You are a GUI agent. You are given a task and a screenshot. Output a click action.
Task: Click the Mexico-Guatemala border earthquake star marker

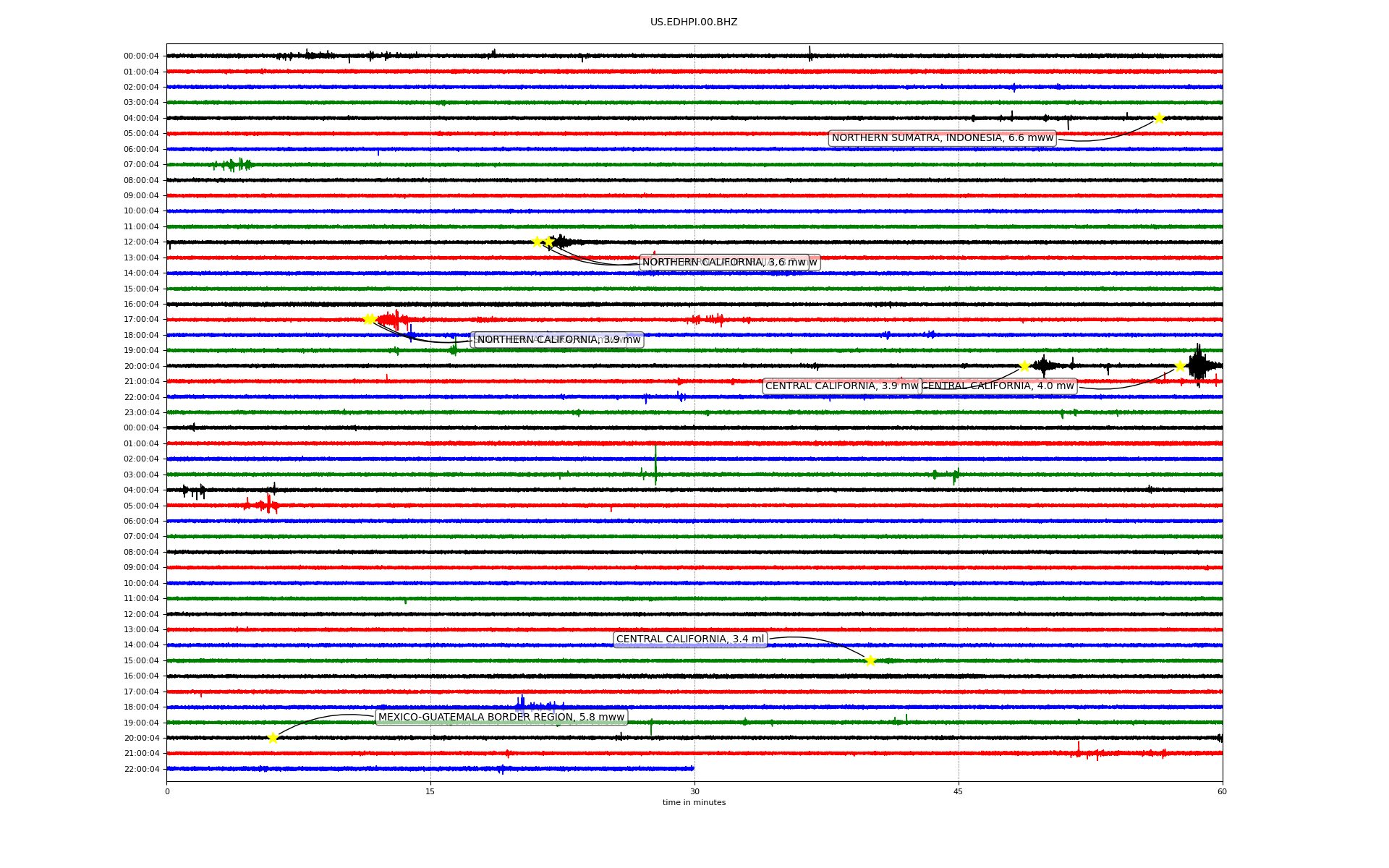click(x=273, y=738)
